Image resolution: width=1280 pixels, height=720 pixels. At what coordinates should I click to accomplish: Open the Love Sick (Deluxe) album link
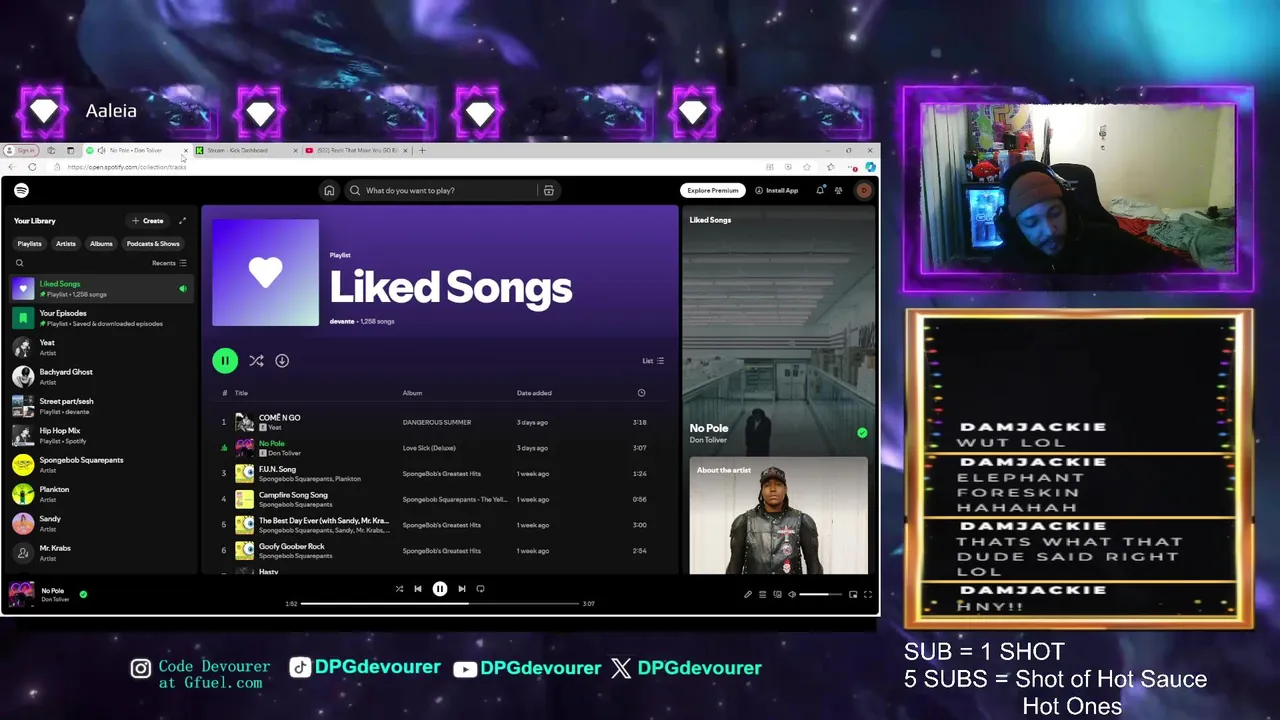[x=429, y=448]
